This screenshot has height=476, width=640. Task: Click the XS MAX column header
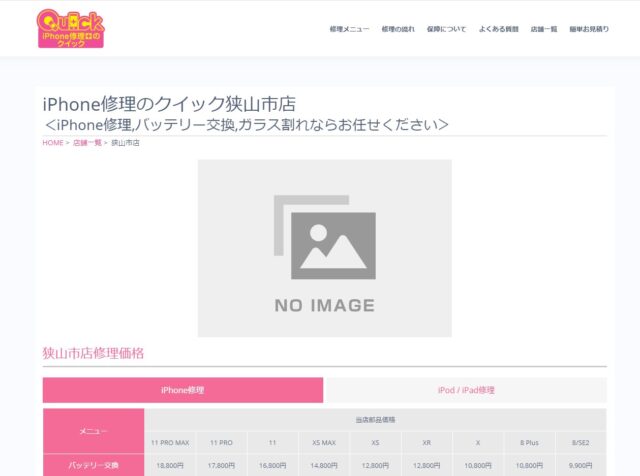click(x=324, y=443)
